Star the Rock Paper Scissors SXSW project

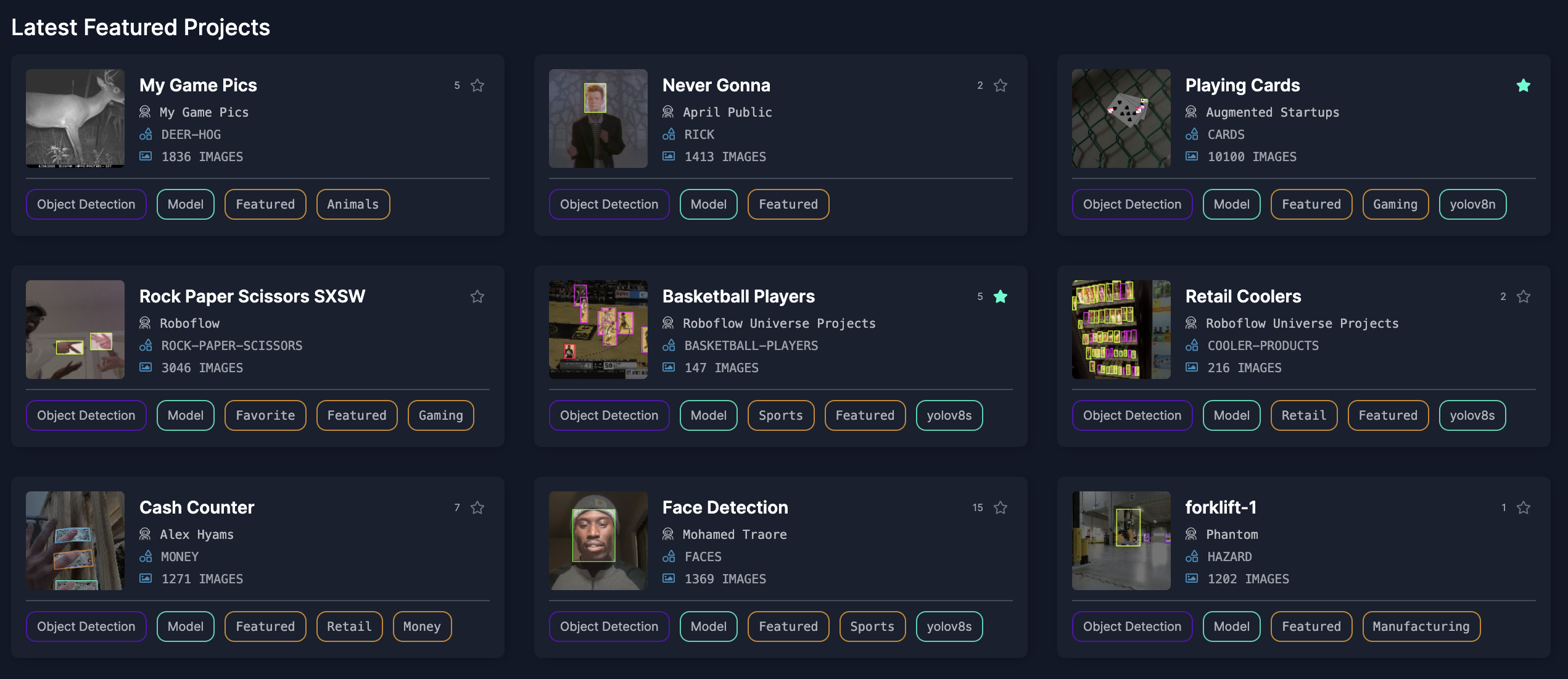[477, 296]
